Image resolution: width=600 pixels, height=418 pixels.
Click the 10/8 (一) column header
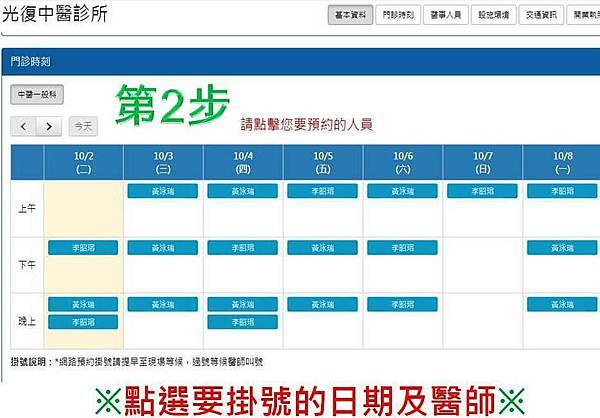coord(562,162)
